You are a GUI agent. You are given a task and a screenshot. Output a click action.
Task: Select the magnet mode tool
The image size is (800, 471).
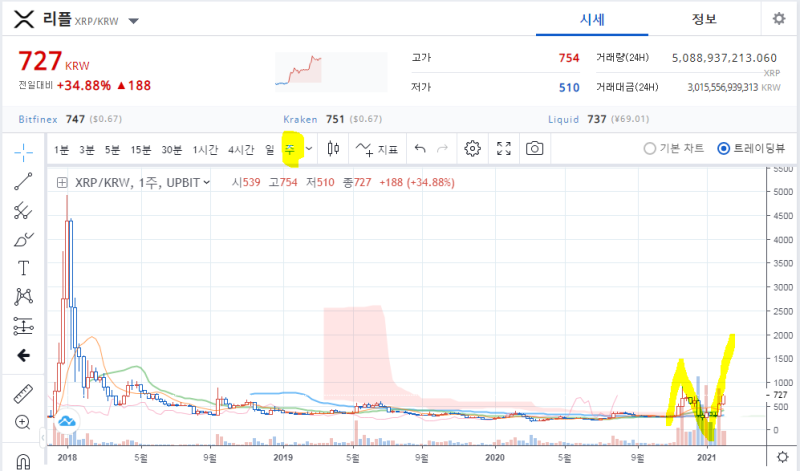[23, 461]
